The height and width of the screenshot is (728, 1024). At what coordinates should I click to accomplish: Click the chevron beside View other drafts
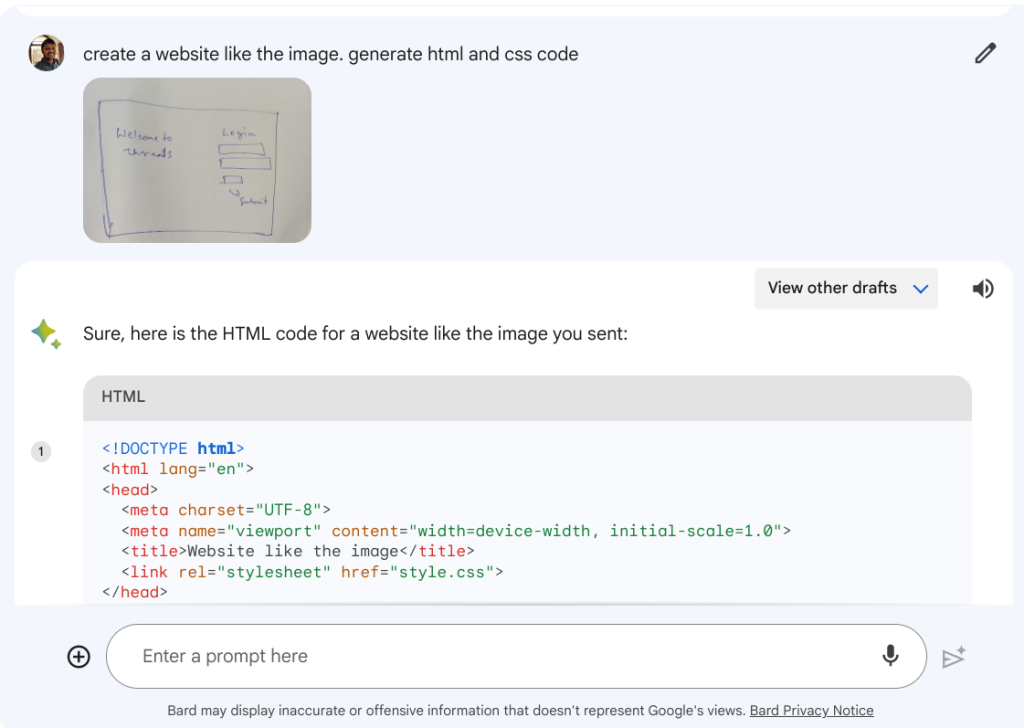[921, 289]
